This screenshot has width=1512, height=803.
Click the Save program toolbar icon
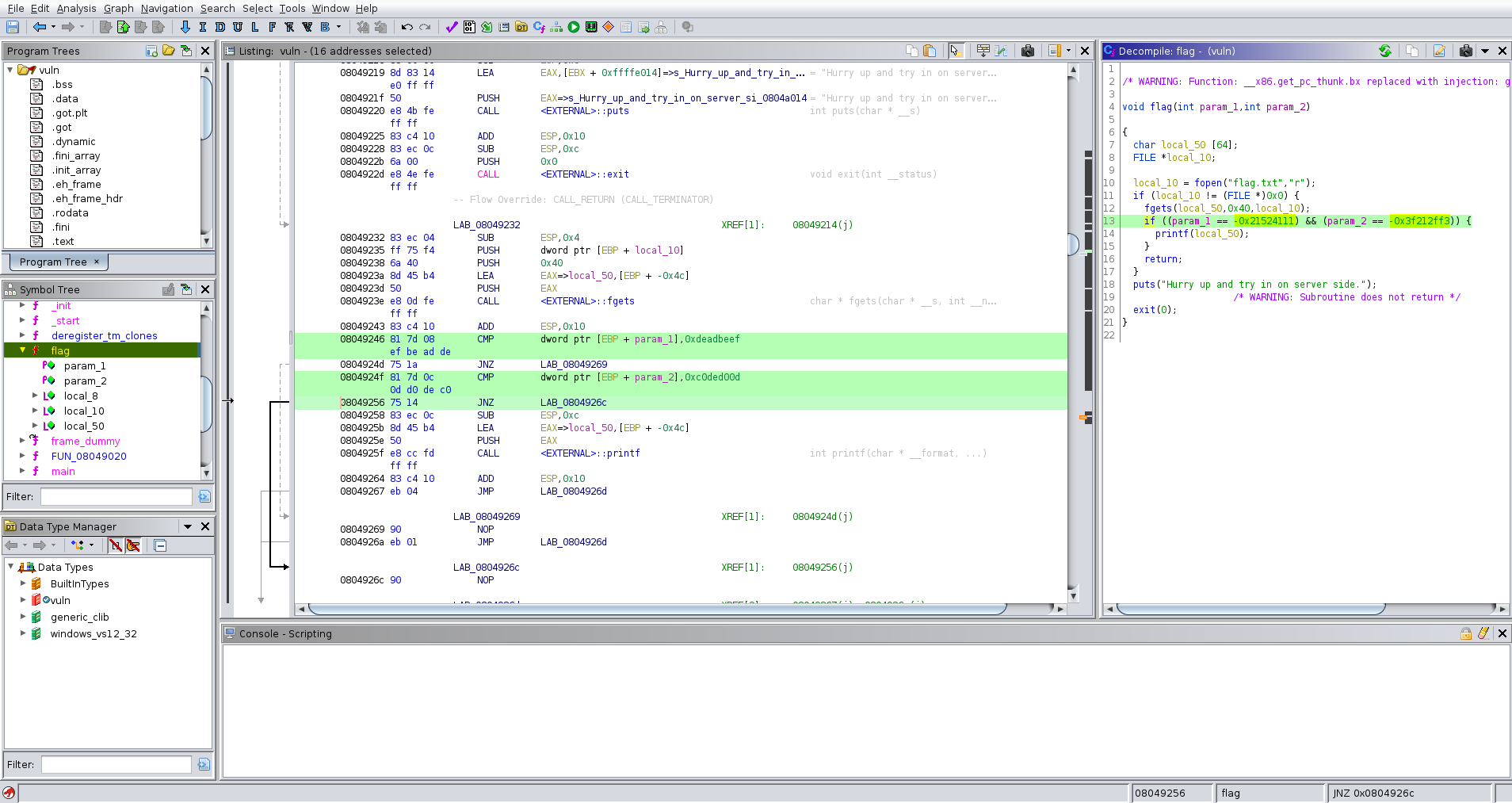[13, 27]
